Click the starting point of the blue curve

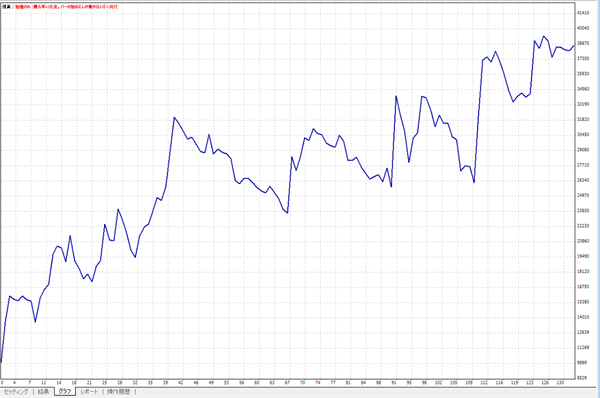point(1,362)
